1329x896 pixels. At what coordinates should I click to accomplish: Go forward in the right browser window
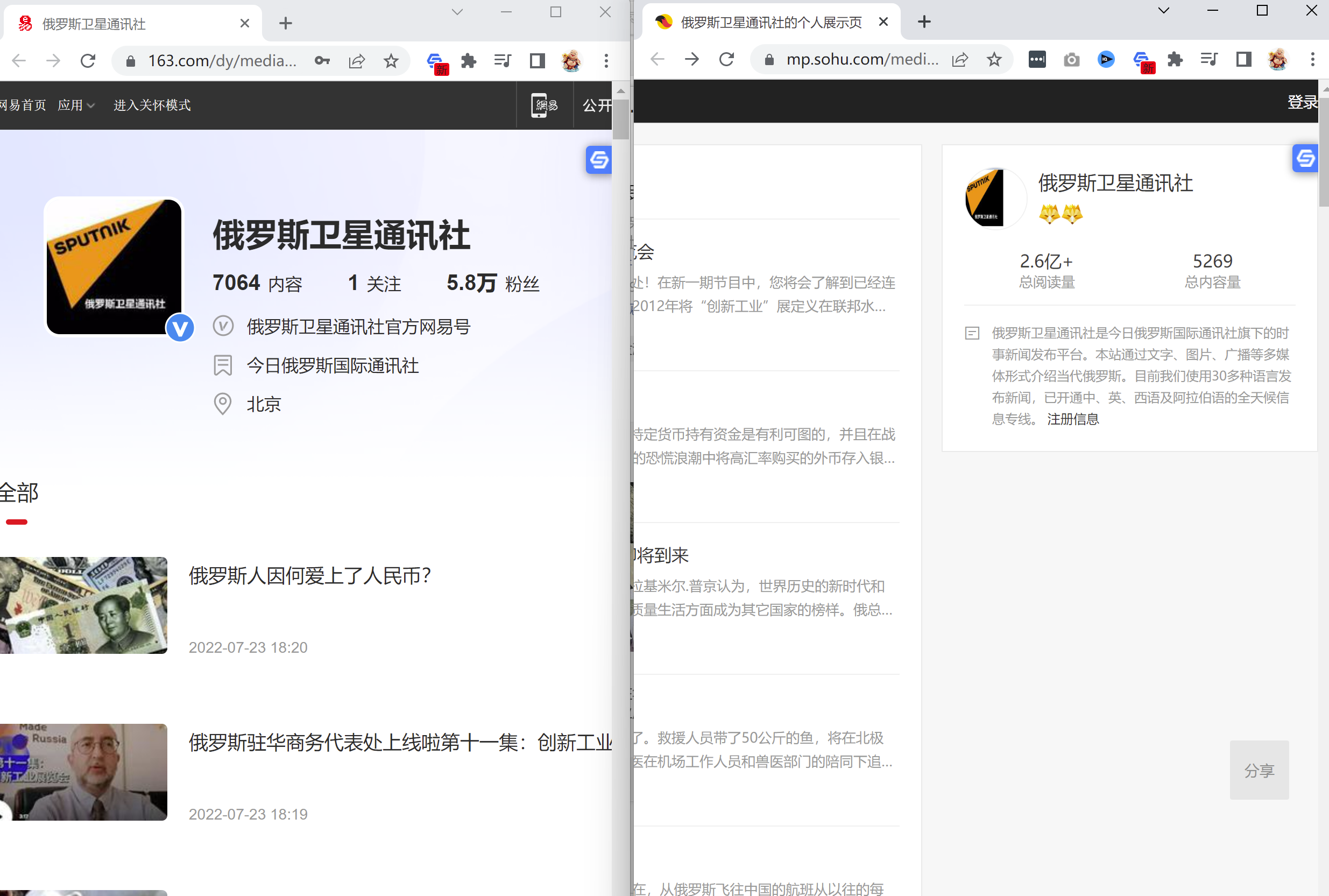pyautogui.click(x=692, y=59)
